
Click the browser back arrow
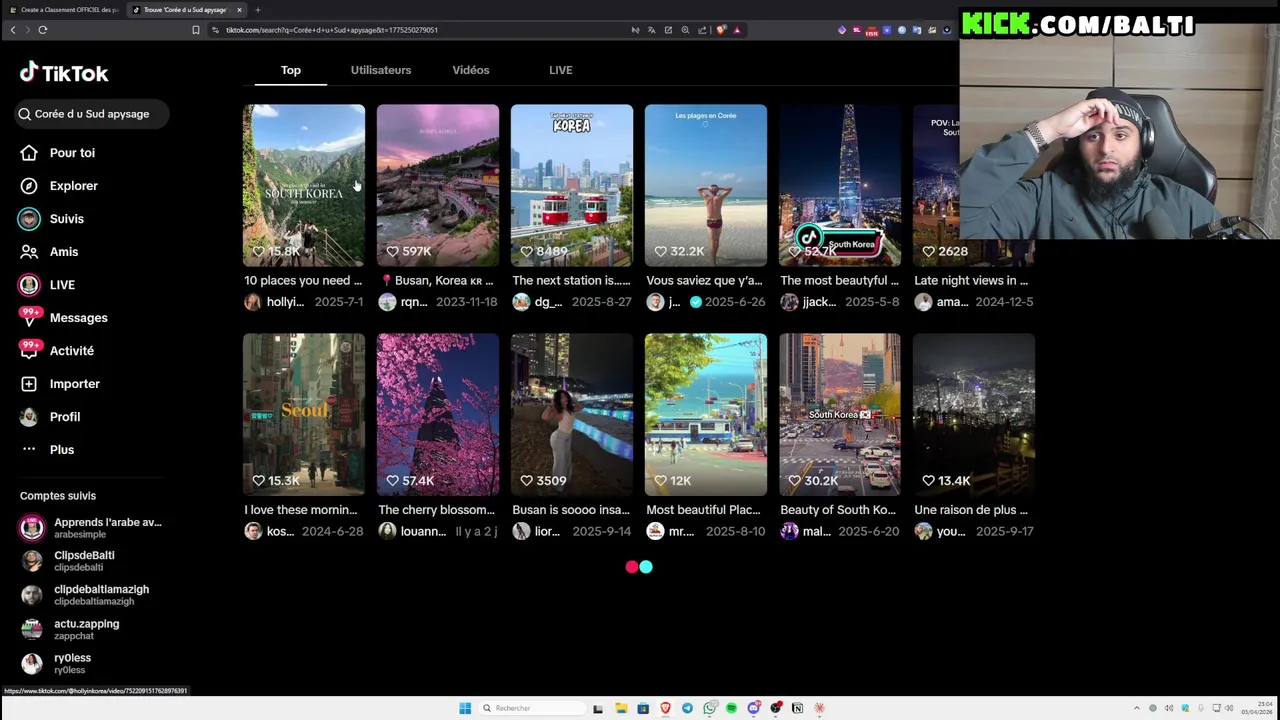[x=13, y=30]
